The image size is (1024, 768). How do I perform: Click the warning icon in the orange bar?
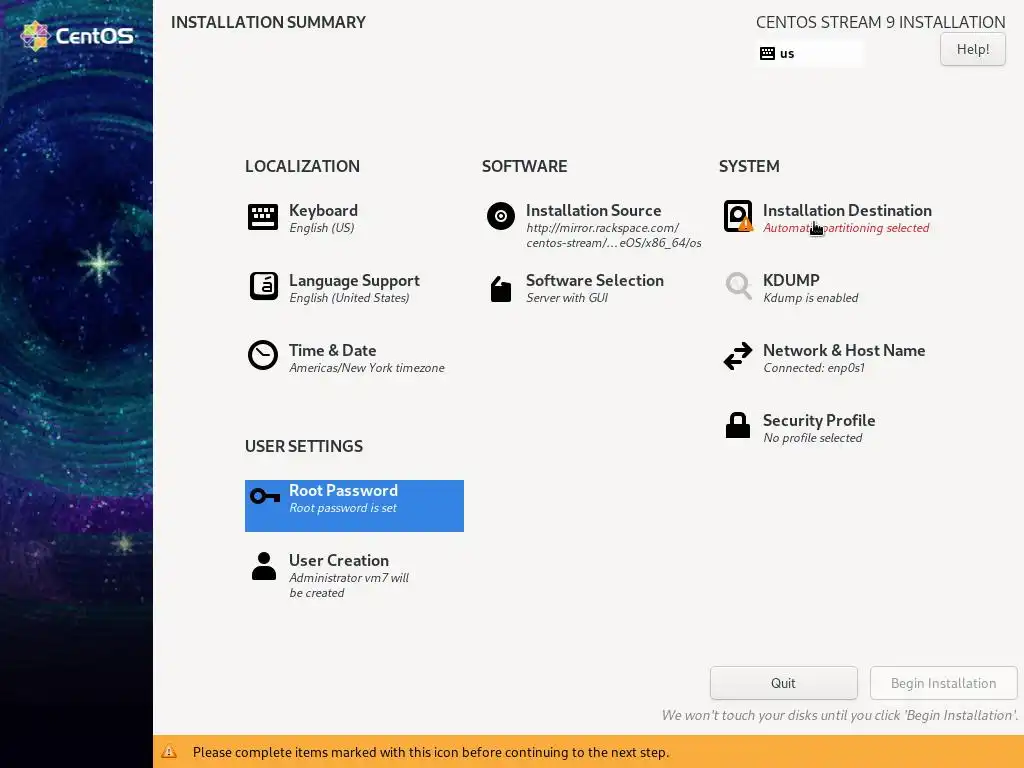coord(169,752)
